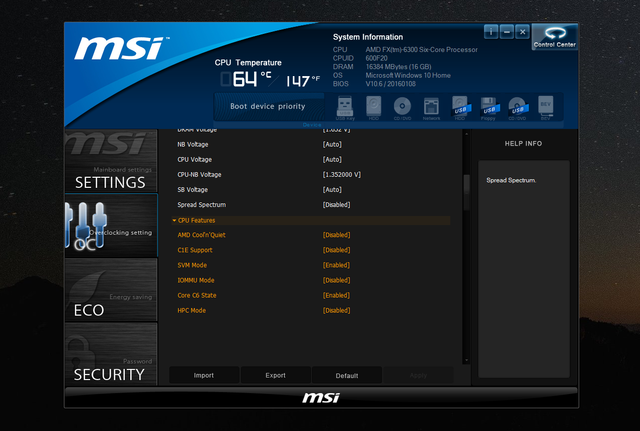The image size is (640, 431).
Task: Select the CPU Voltage label
Action: [x=194, y=160]
